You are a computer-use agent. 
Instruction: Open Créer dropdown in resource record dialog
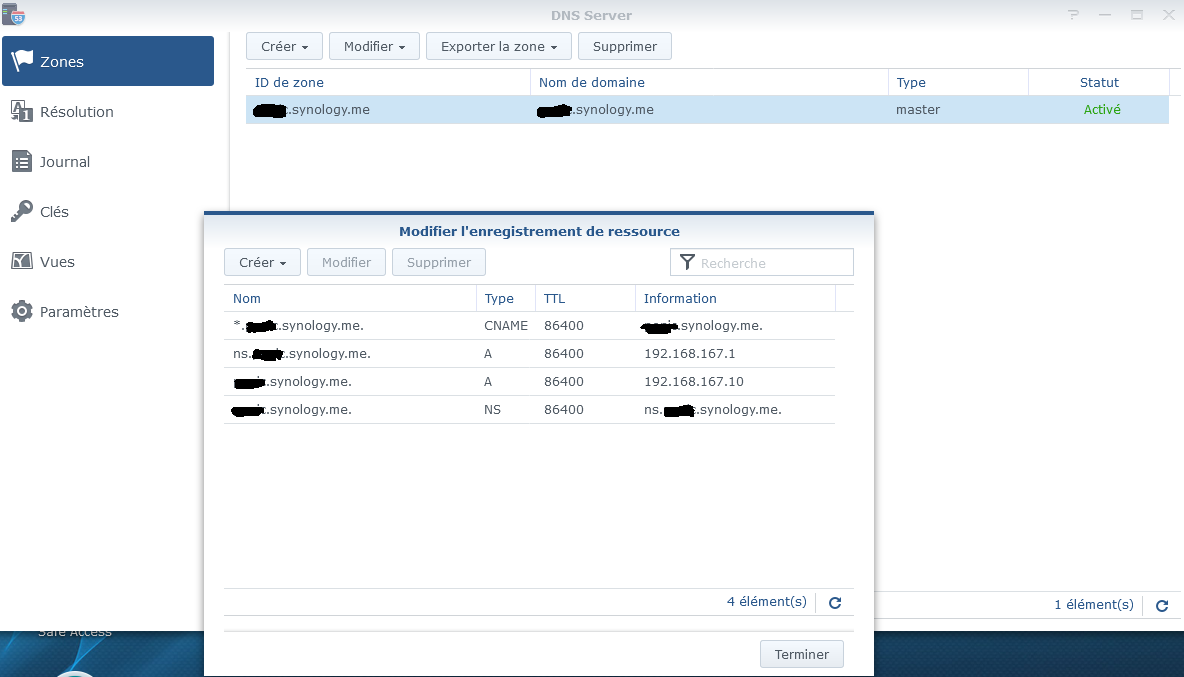coord(262,262)
